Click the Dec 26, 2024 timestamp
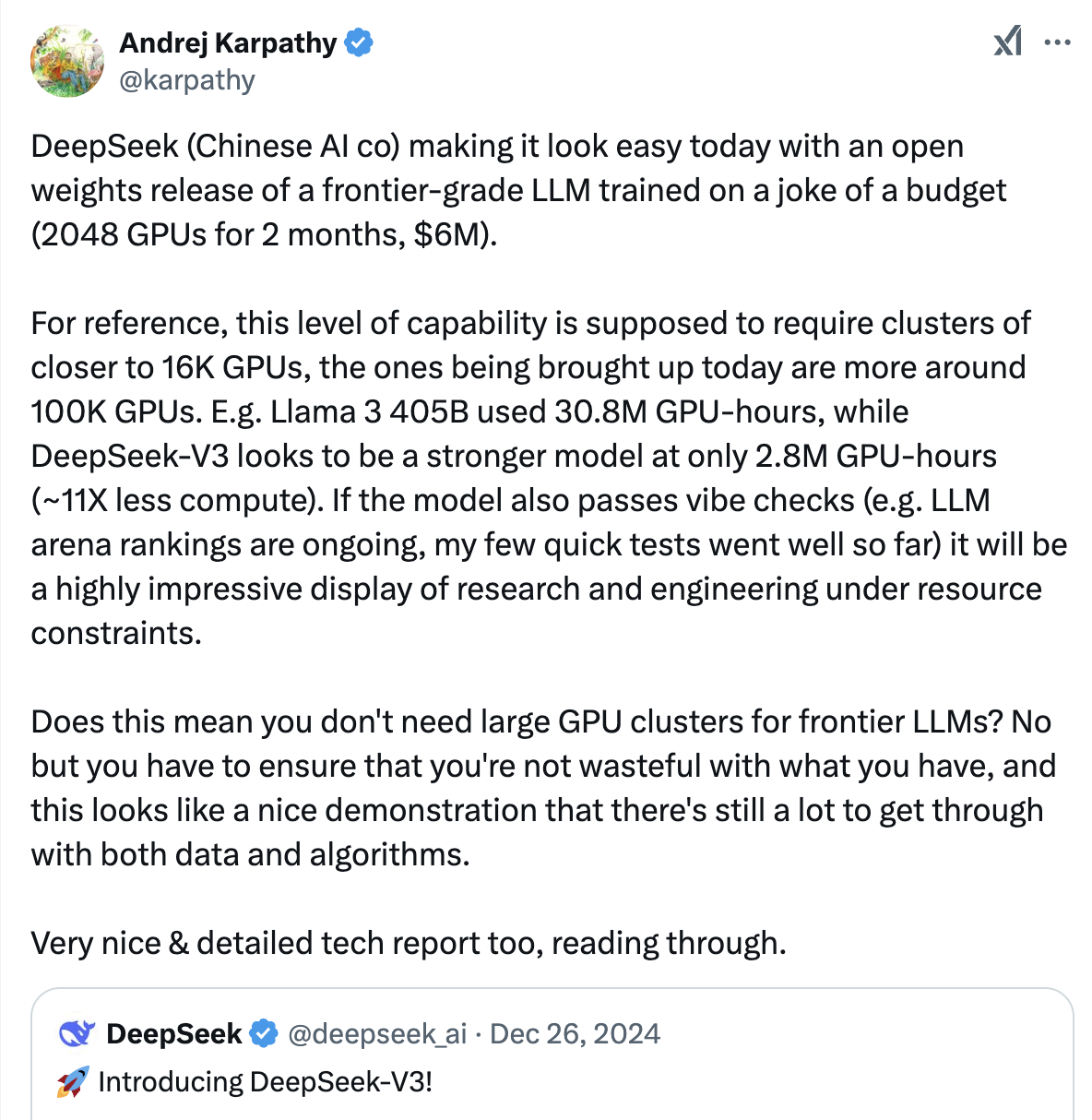This screenshot has width=1092, height=1120. [x=575, y=1033]
